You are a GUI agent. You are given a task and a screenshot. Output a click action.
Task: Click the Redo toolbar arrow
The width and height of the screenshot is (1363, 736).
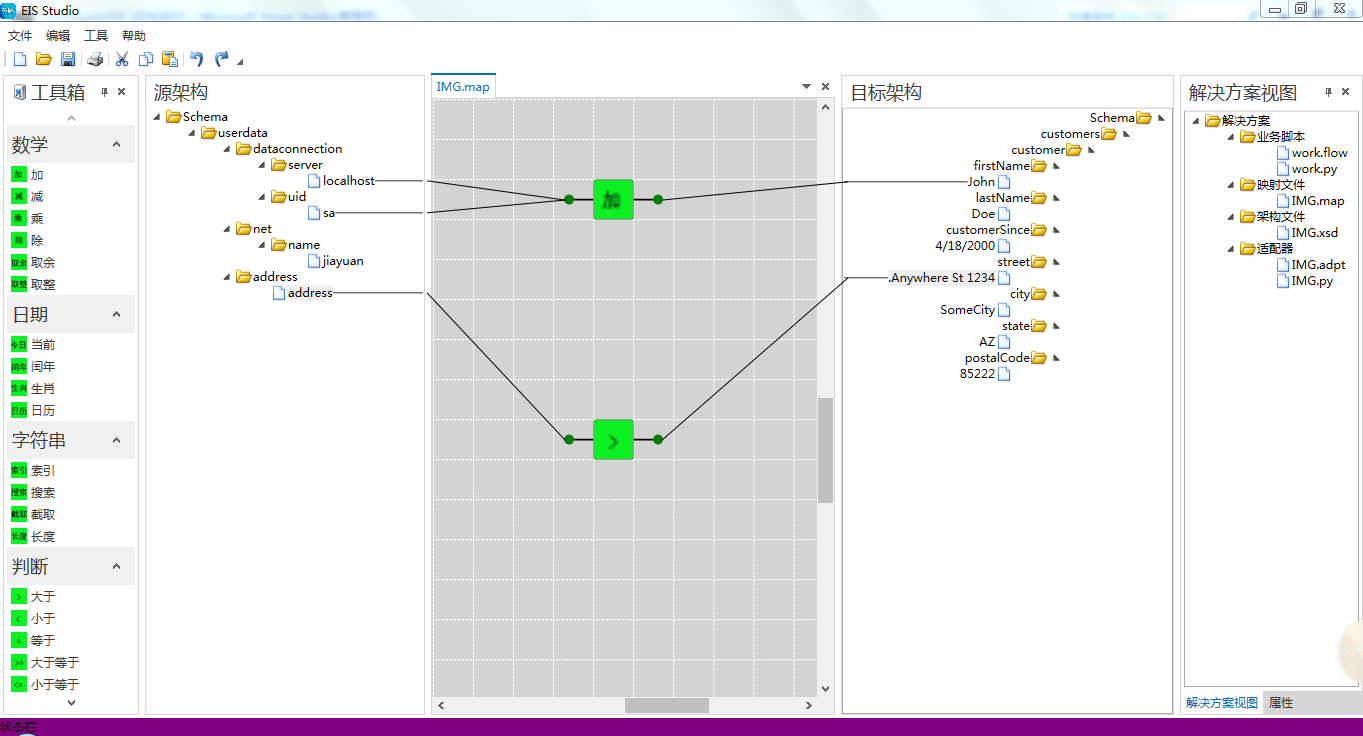click(222, 59)
